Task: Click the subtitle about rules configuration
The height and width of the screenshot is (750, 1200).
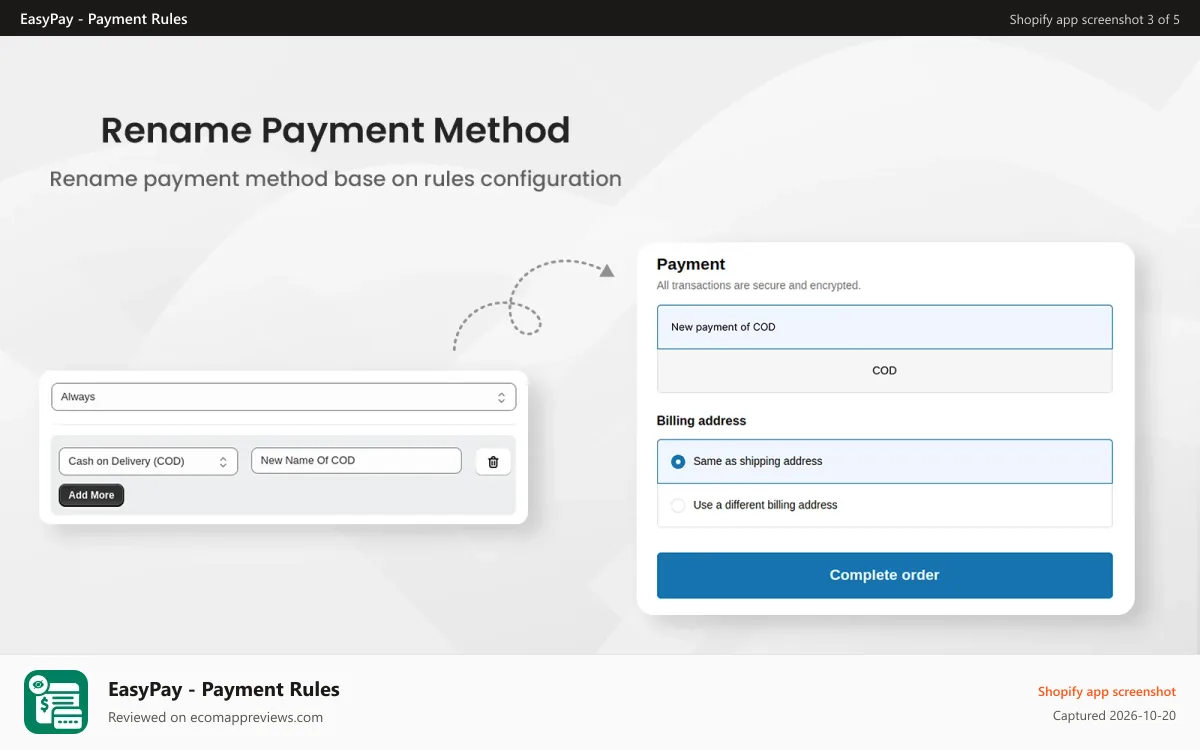Action: point(336,179)
